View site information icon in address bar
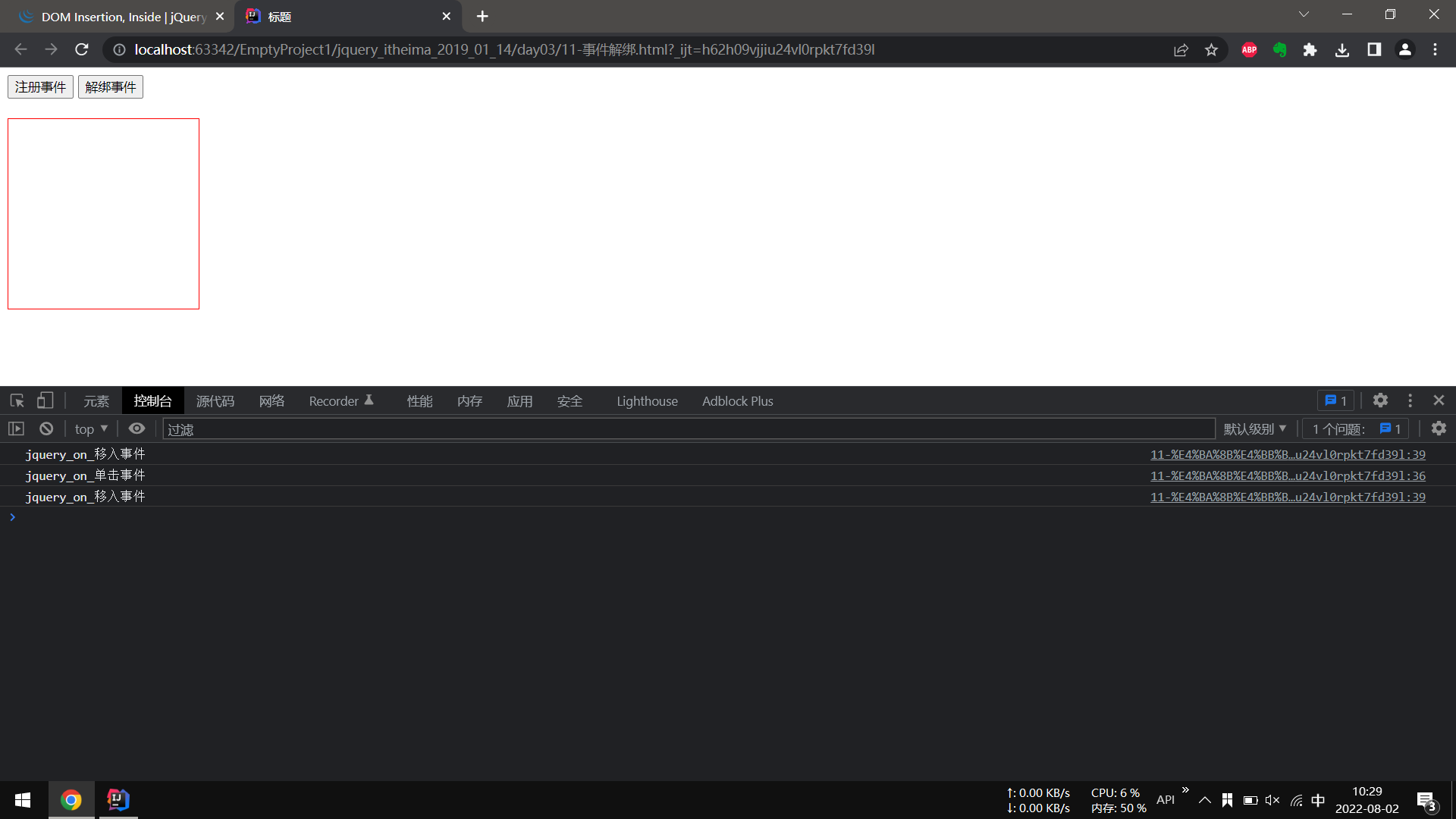The height and width of the screenshot is (819, 1456). point(119,49)
